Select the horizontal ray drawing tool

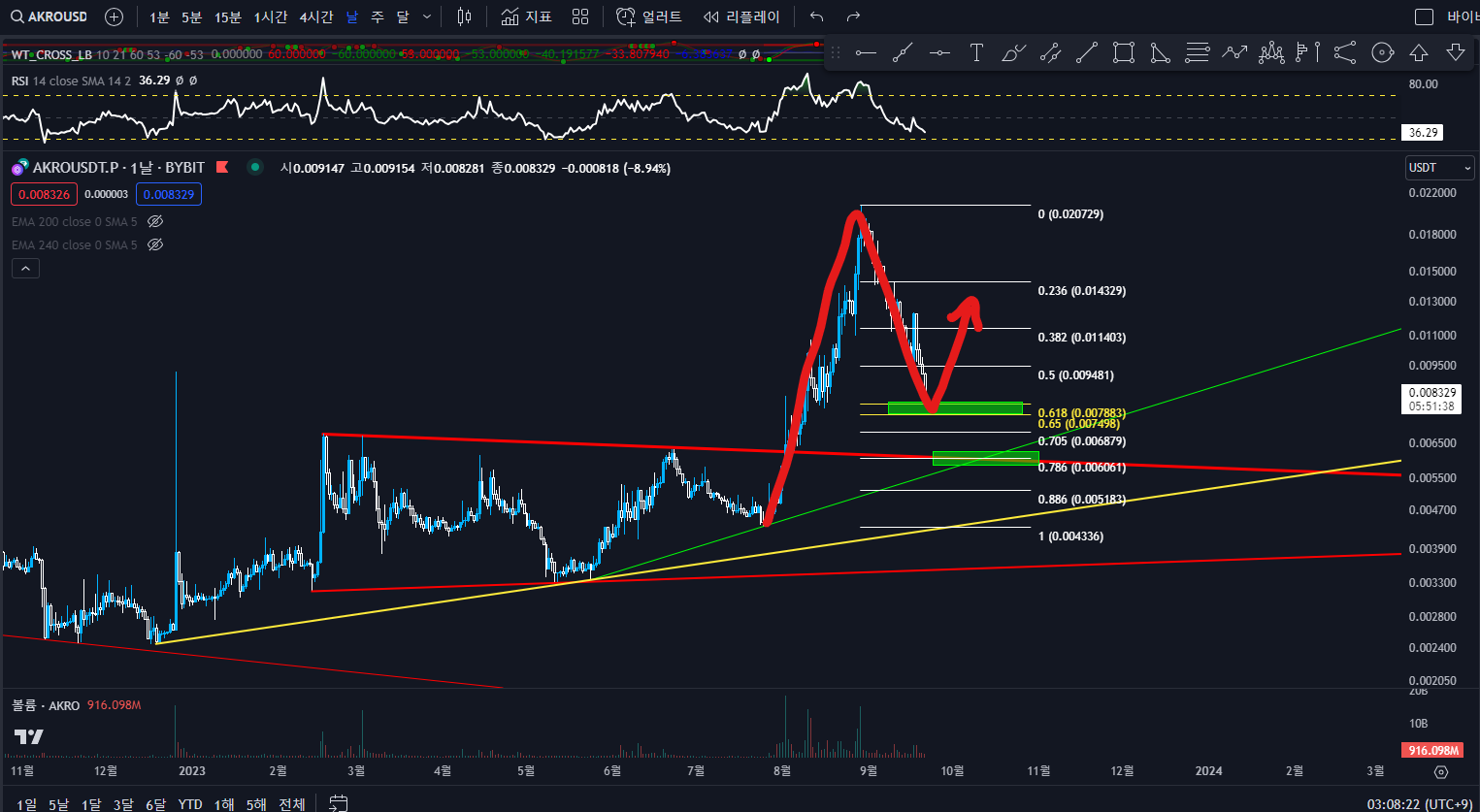866,52
